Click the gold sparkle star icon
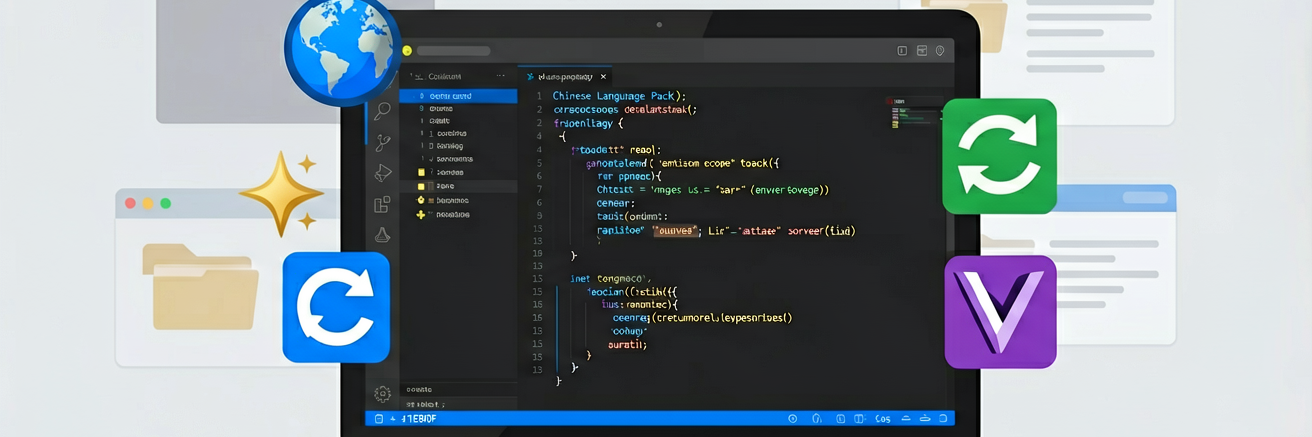The width and height of the screenshot is (1312, 437). pyautogui.click(x=281, y=193)
